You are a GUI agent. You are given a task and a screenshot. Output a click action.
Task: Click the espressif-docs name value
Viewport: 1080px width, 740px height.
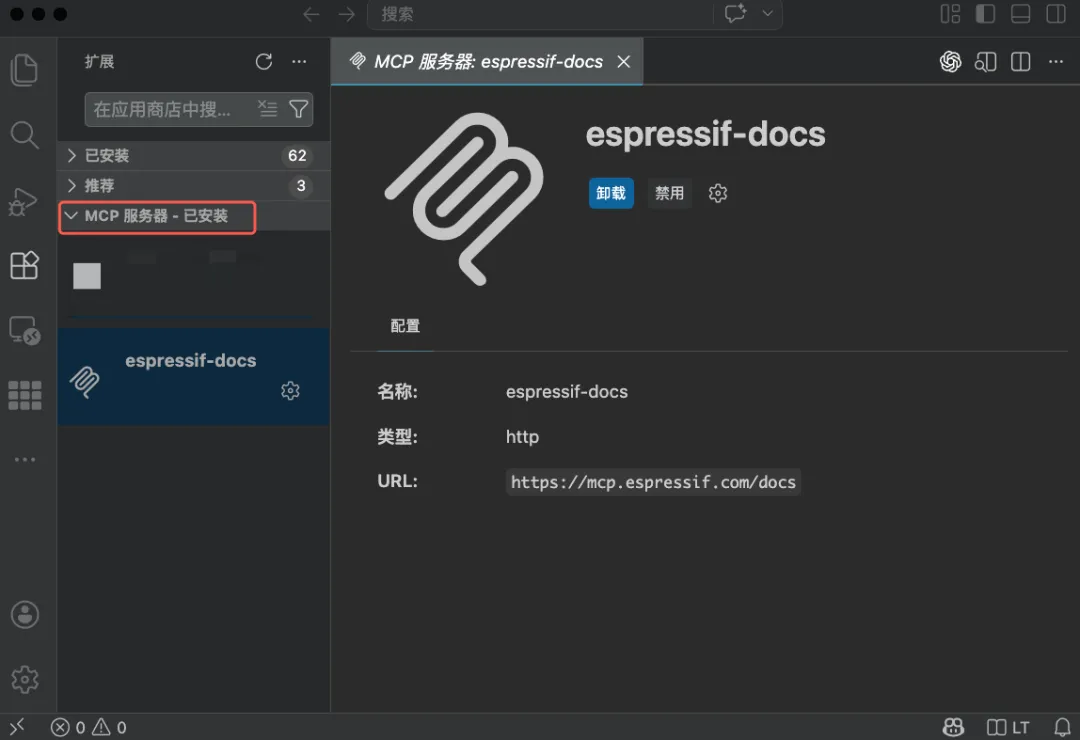click(567, 391)
